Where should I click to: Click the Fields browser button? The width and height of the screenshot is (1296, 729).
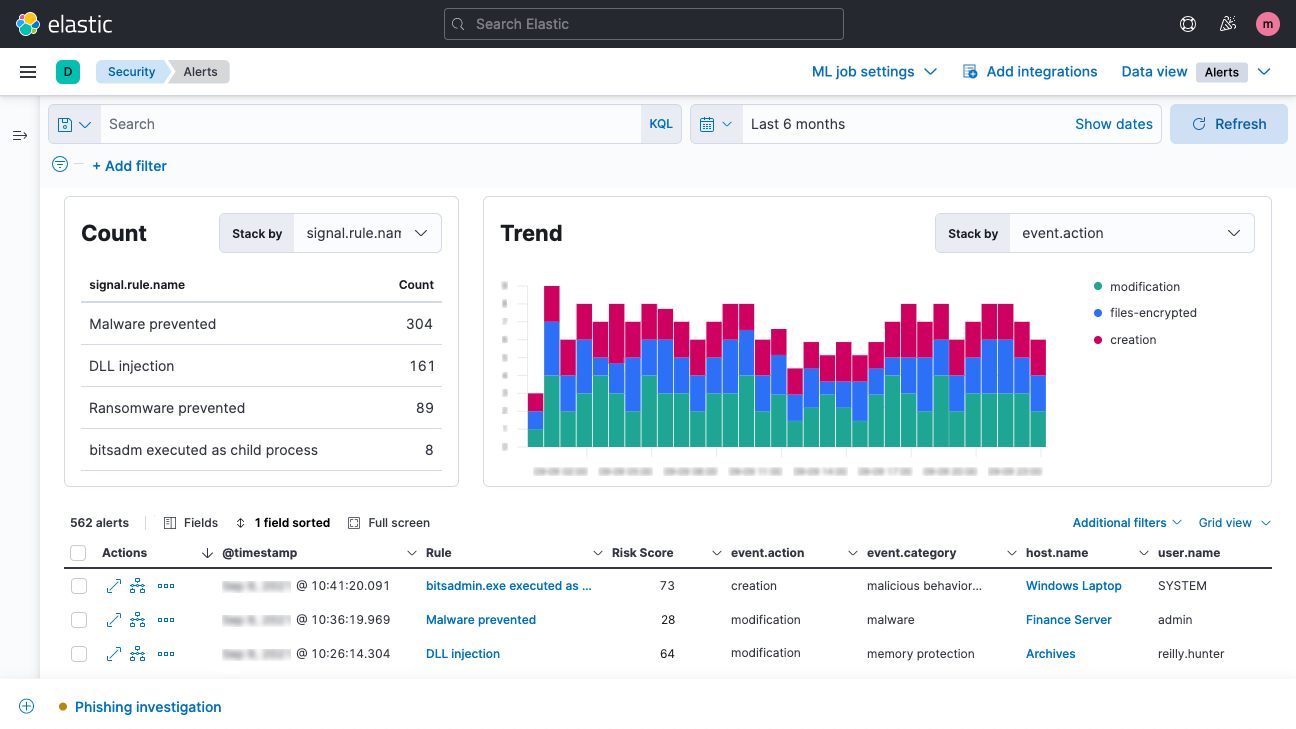coord(191,523)
